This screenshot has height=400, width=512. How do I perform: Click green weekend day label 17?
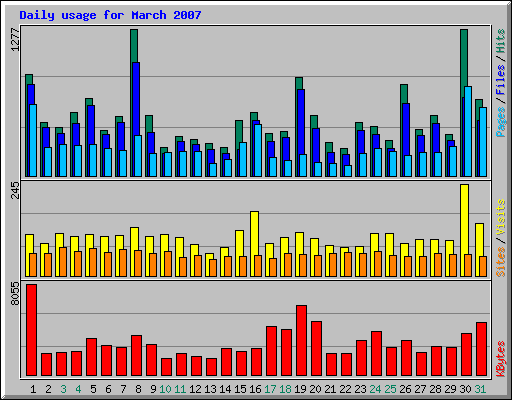click(270, 389)
